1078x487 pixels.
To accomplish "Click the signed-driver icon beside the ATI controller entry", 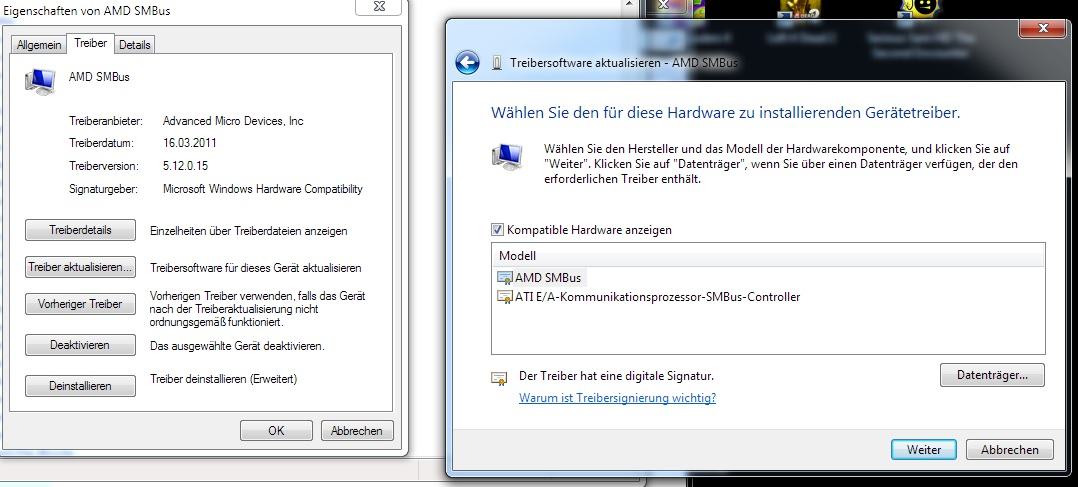I will point(505,297).
